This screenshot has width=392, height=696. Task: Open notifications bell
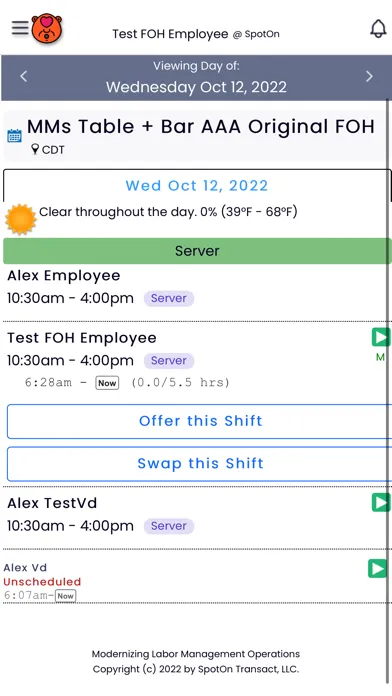tap(378, 29)
